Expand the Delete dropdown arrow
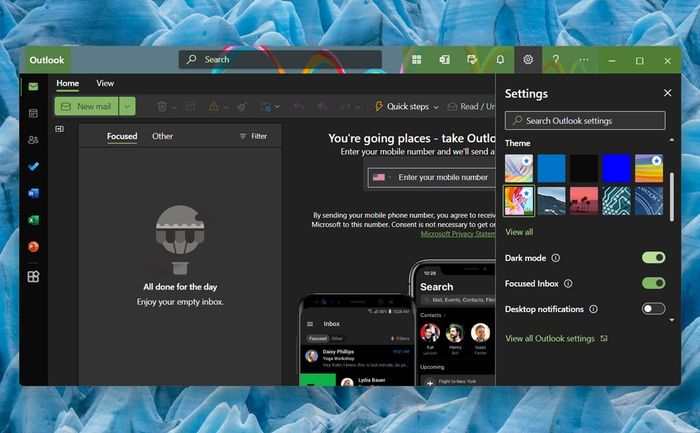Screen dimensions: 700x433 (174, 107)
